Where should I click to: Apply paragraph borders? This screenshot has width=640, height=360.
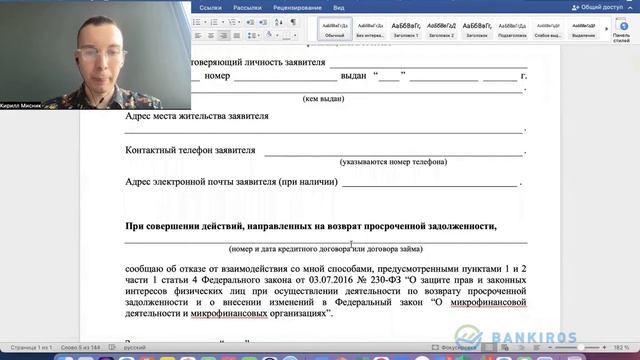pyautogui.click(x=287, y=36)
